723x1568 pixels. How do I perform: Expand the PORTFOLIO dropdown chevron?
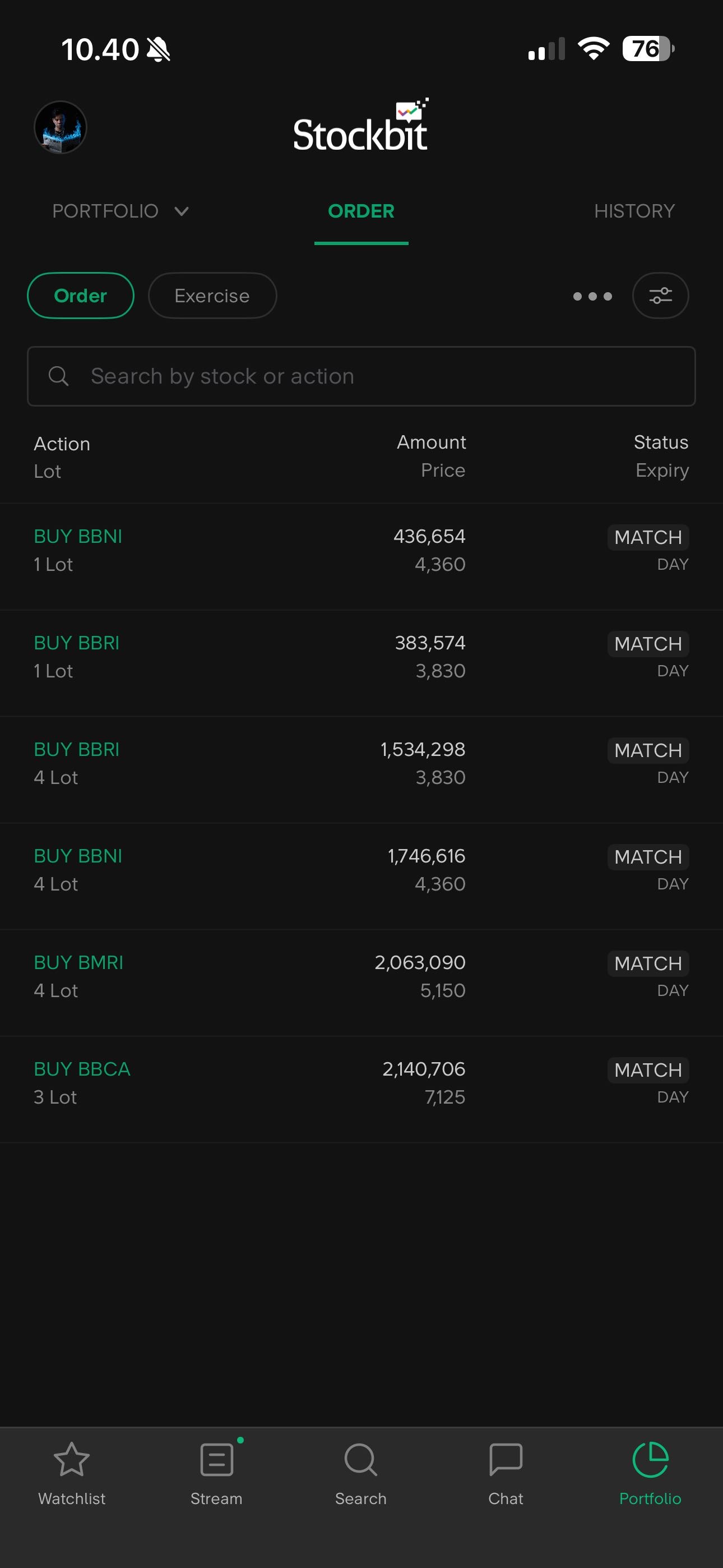point(182,211)
